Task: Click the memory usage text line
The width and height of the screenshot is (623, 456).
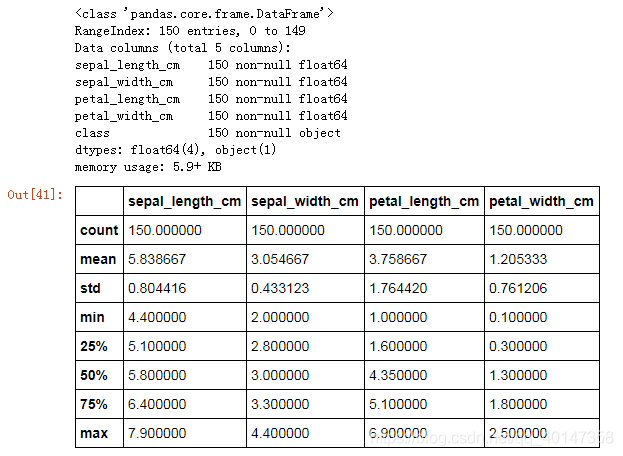Action: 148,167
